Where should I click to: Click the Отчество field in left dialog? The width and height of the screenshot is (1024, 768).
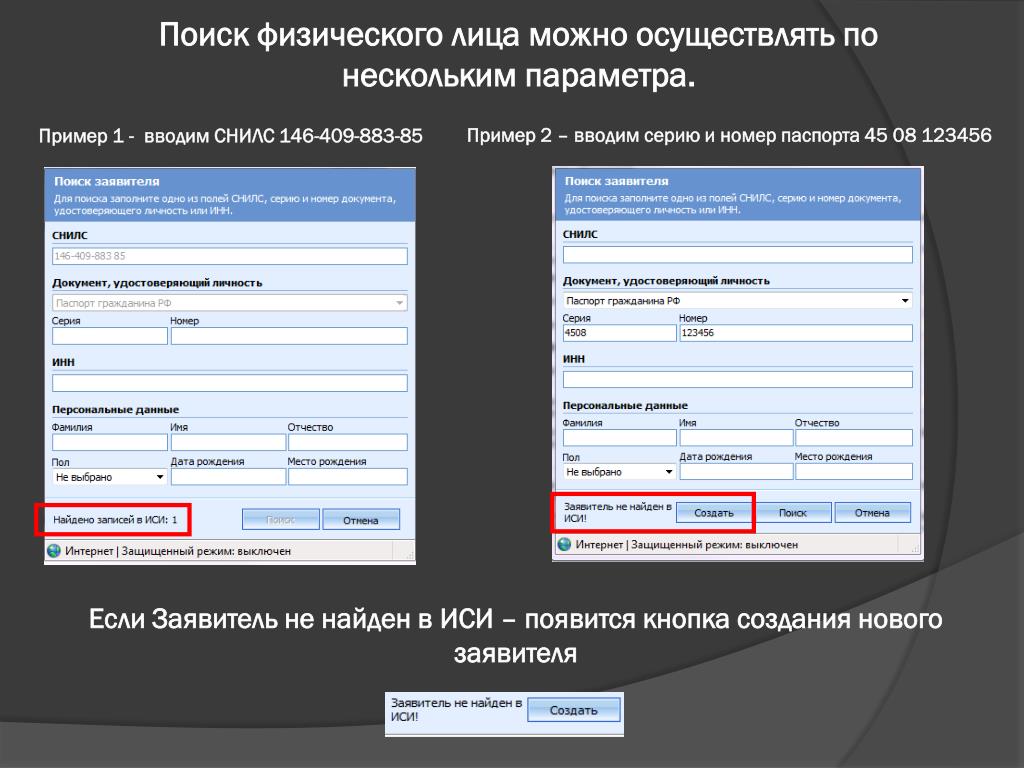click(x=348, y=442)
